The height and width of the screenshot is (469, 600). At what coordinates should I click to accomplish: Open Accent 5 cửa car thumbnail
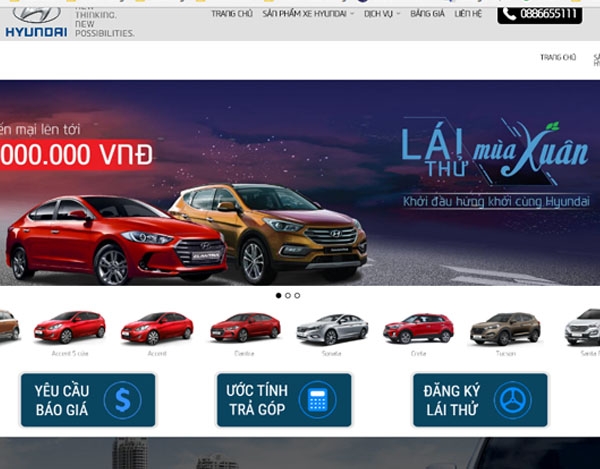(x=70, y=327)
